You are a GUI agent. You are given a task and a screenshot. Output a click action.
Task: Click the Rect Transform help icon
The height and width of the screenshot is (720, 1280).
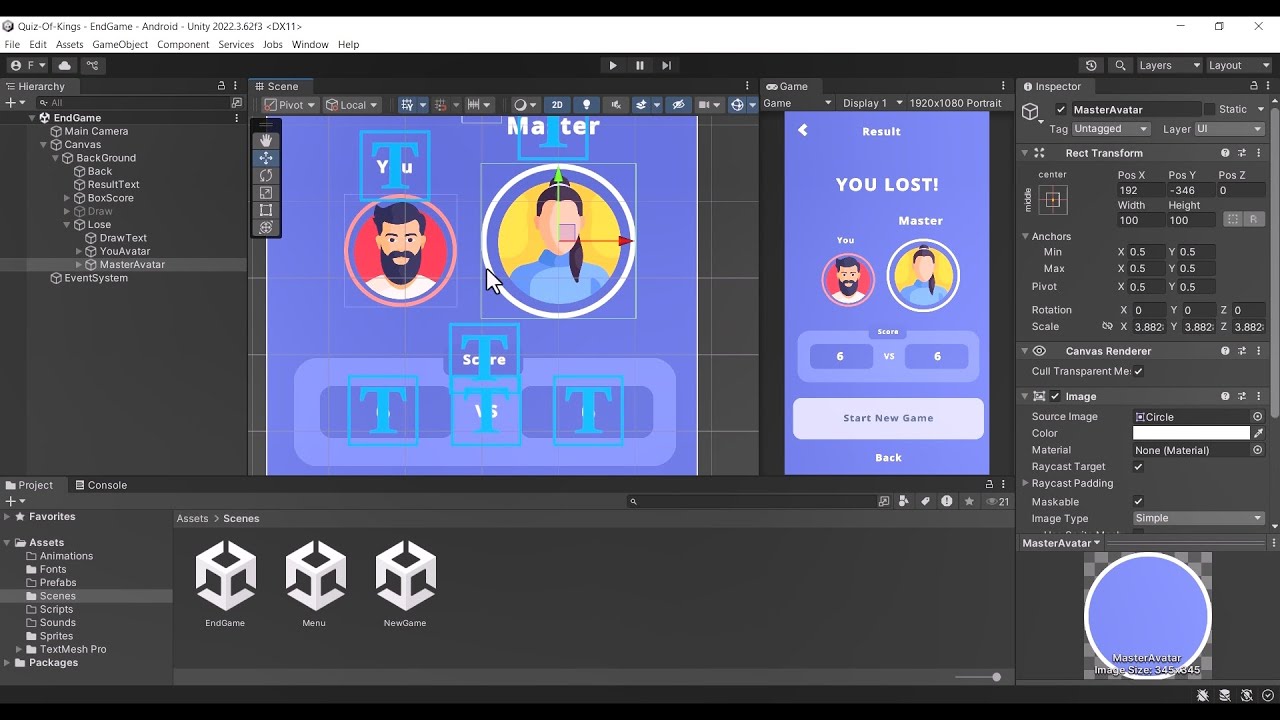point(1225,153)
